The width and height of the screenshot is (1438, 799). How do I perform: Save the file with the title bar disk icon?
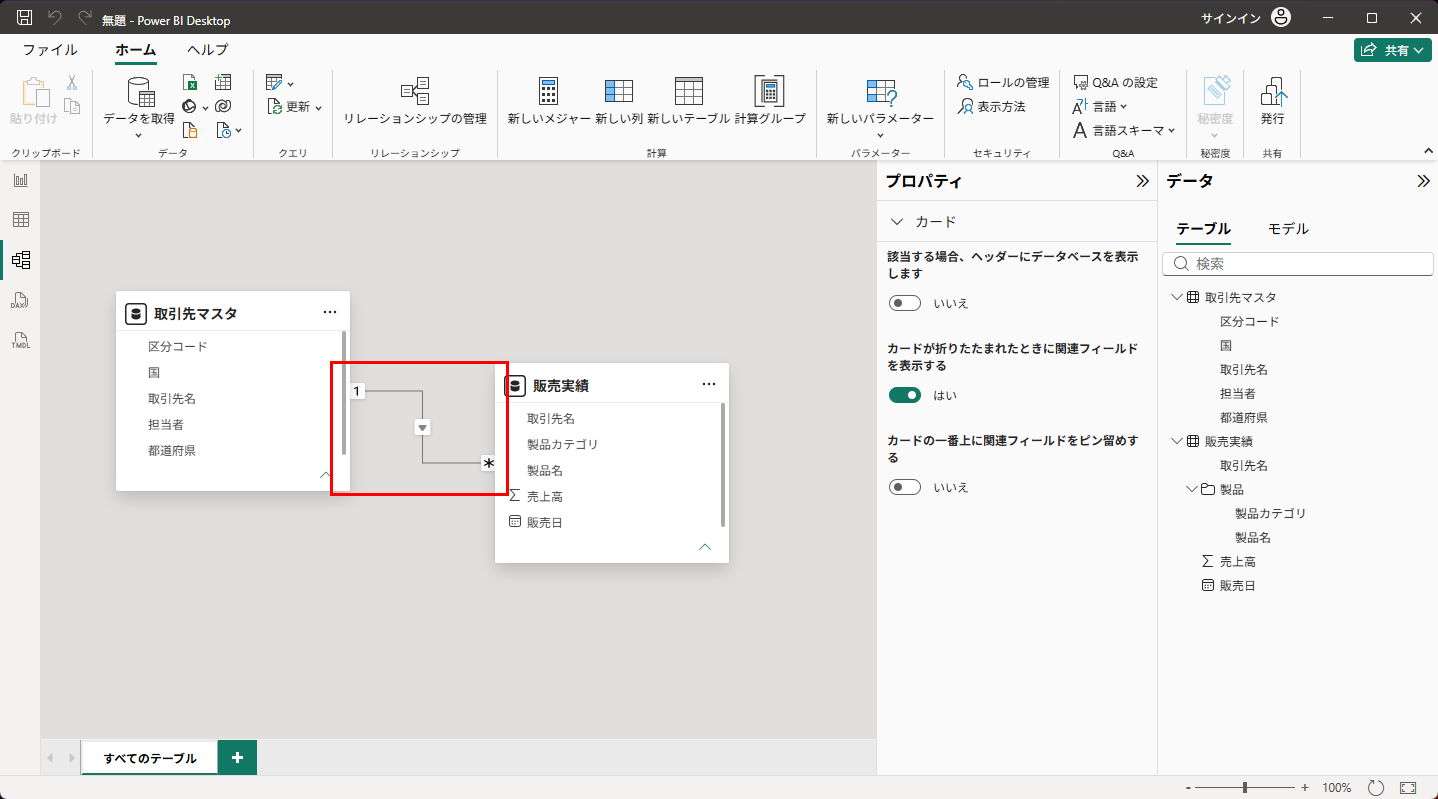[24, 18]
